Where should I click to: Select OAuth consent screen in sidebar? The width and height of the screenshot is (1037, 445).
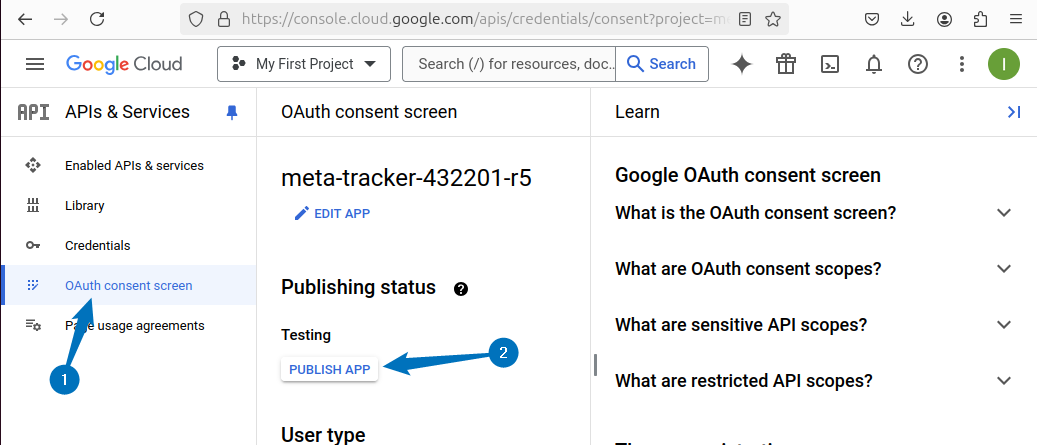click(x=129, y=285)
